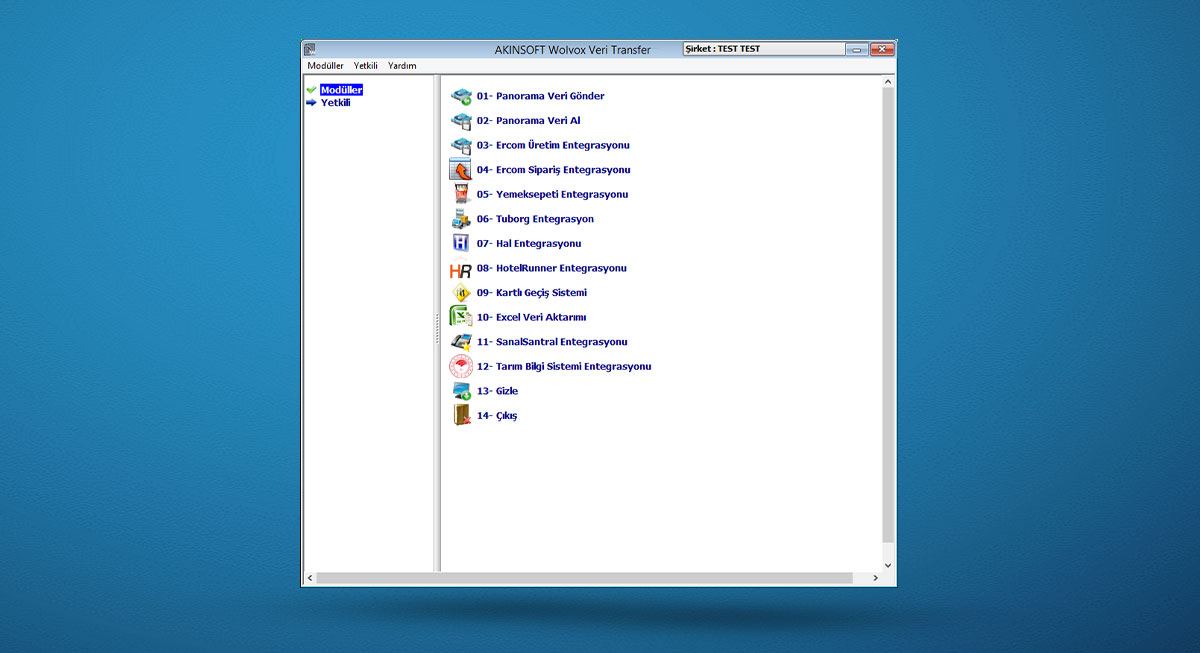Viewport: 1200px width, 653px height.
Task: Click the Çıkış door icon
Action: (460, 415)
